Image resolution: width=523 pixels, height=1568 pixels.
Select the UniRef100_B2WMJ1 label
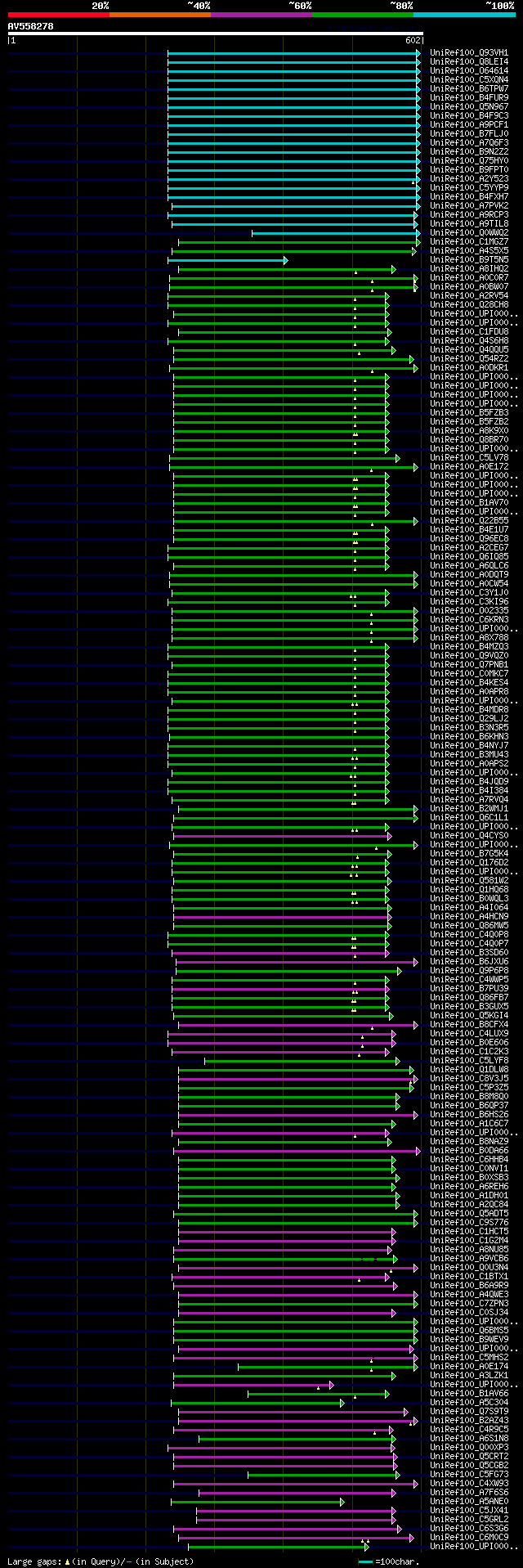tap(469, 808)
